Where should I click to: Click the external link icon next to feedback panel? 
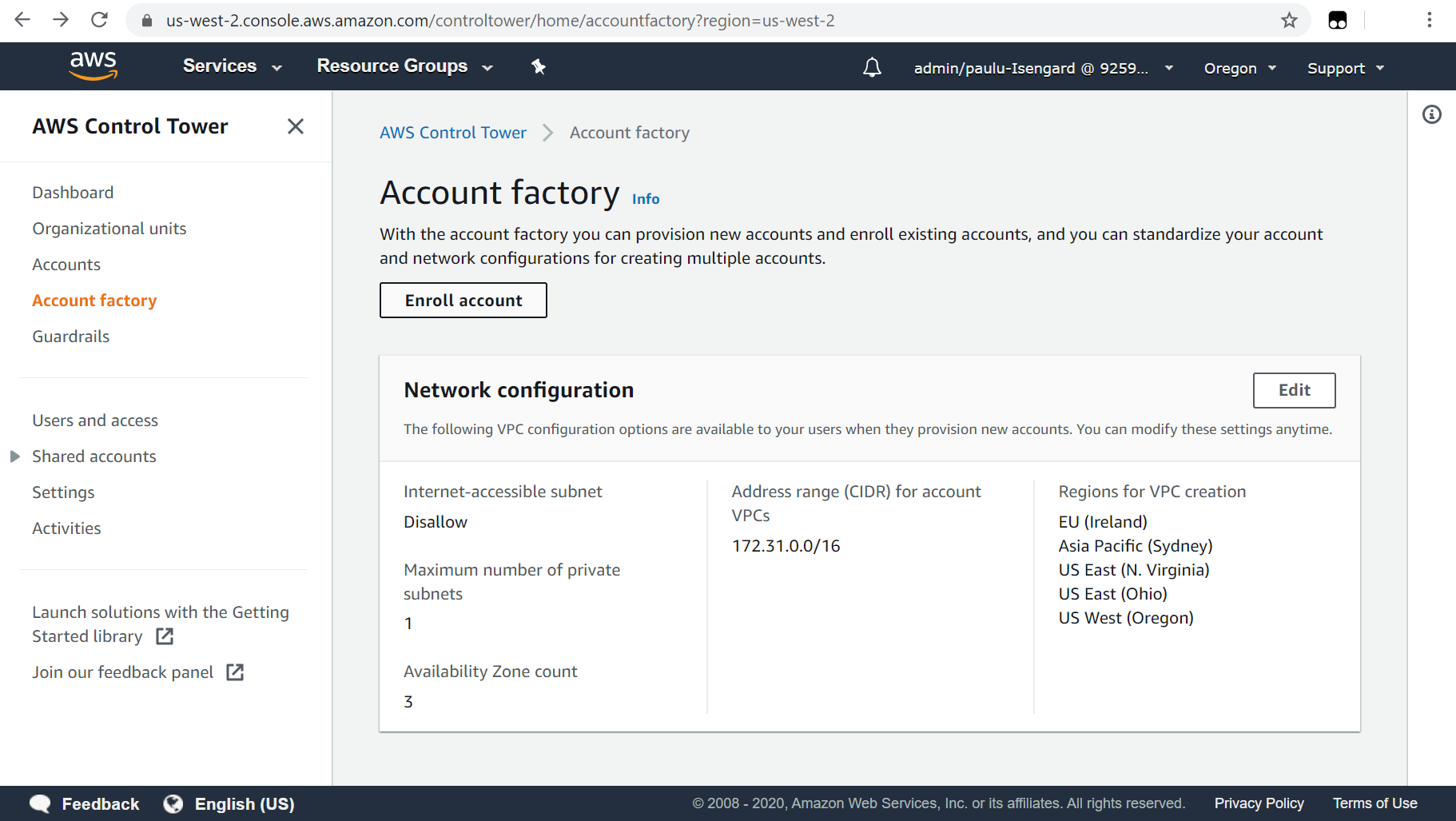pyautogui.click(x=235, y=672)
